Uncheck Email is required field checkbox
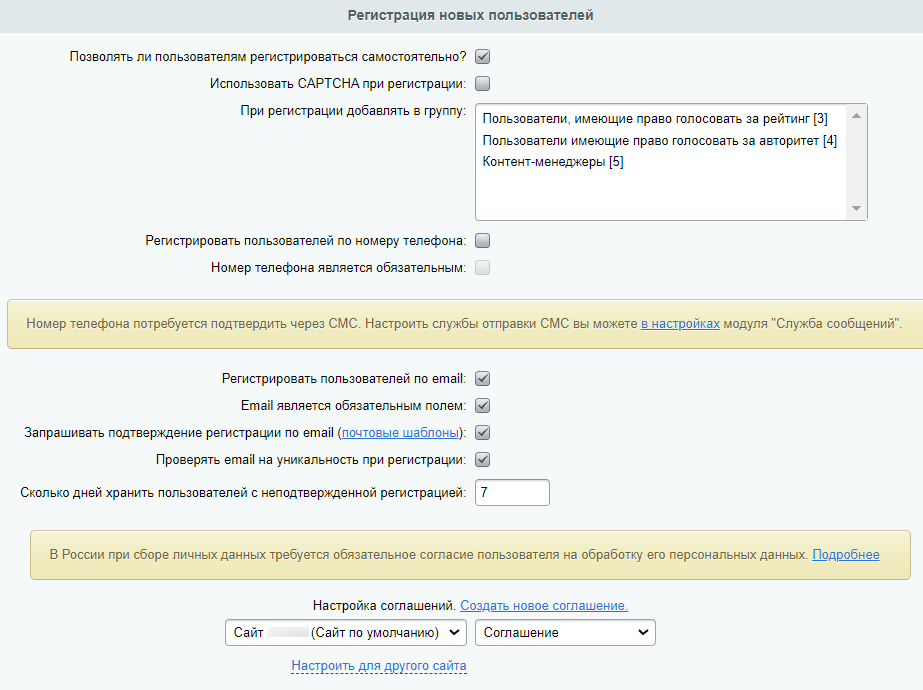 482,406
